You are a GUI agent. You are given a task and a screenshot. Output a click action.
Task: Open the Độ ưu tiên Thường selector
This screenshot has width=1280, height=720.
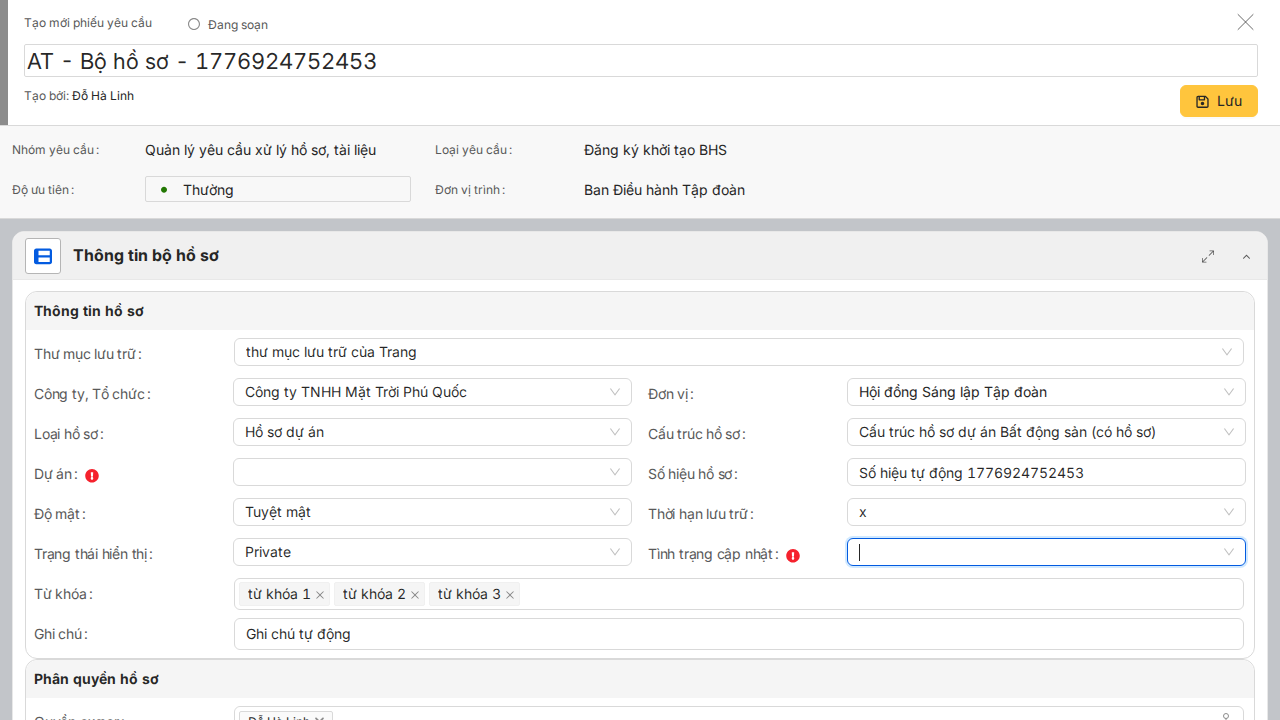tap(278, 190)
